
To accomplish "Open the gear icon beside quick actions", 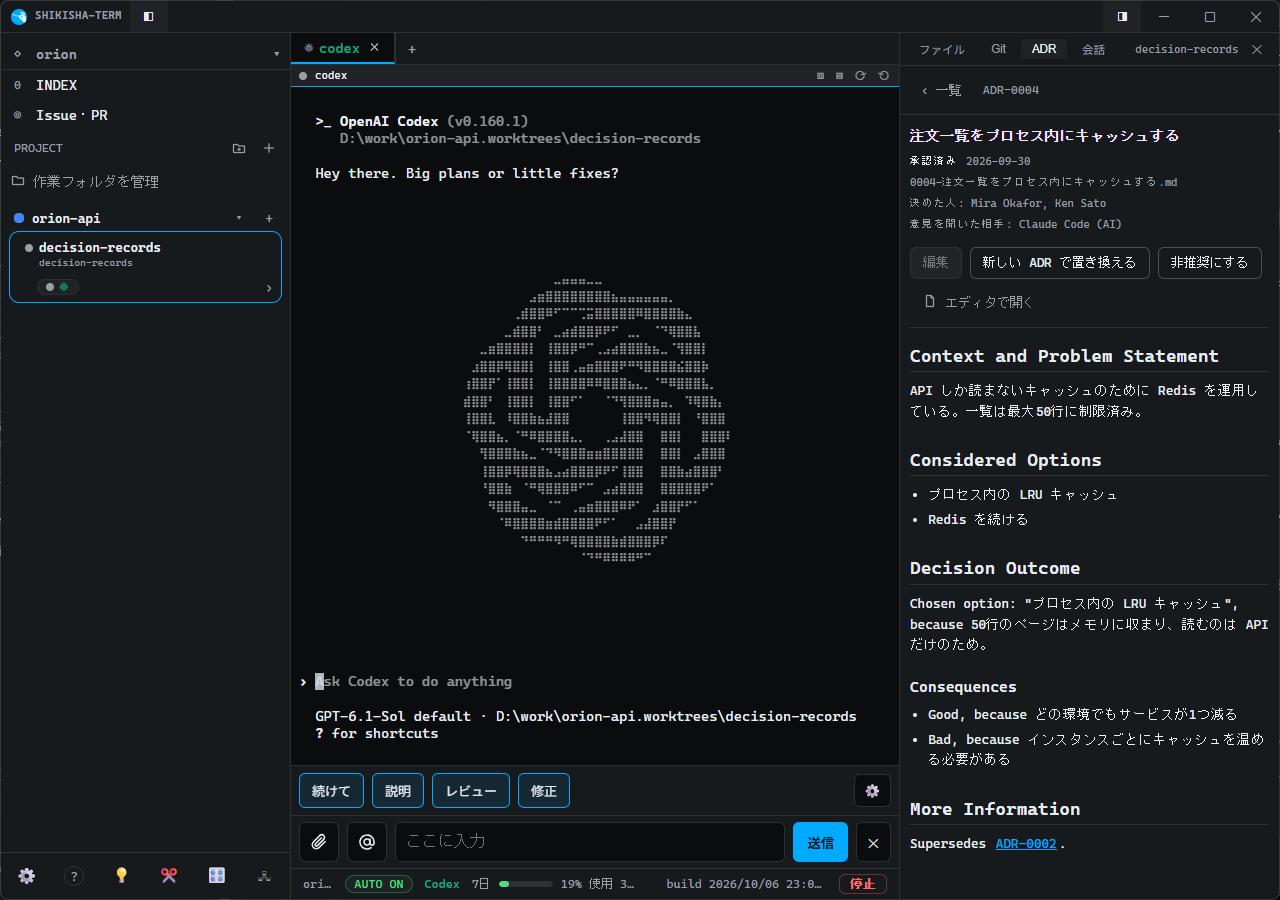I will pyautogui.click(x=872, y=791).
